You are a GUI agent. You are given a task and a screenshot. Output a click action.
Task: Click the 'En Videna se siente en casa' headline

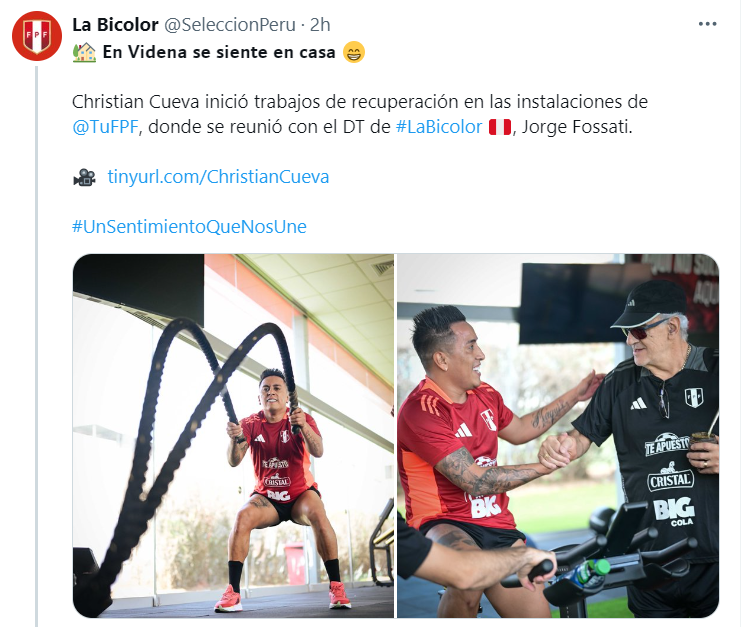click(219, 52)
